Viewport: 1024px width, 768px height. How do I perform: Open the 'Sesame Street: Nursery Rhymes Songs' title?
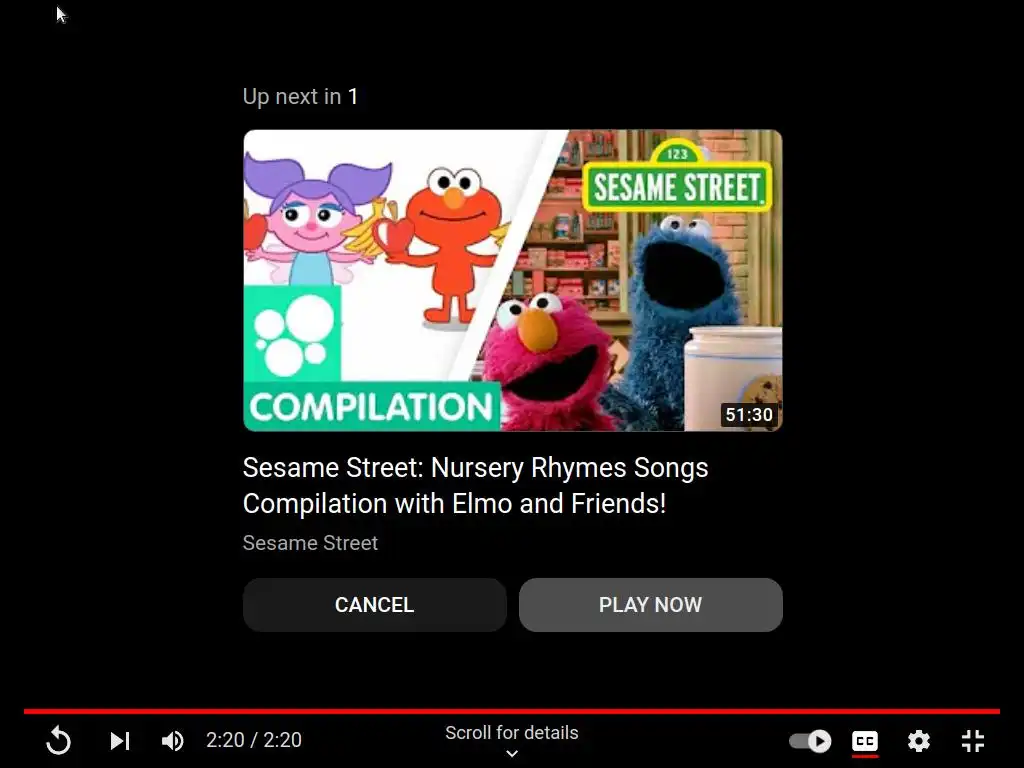coord(475,485)
